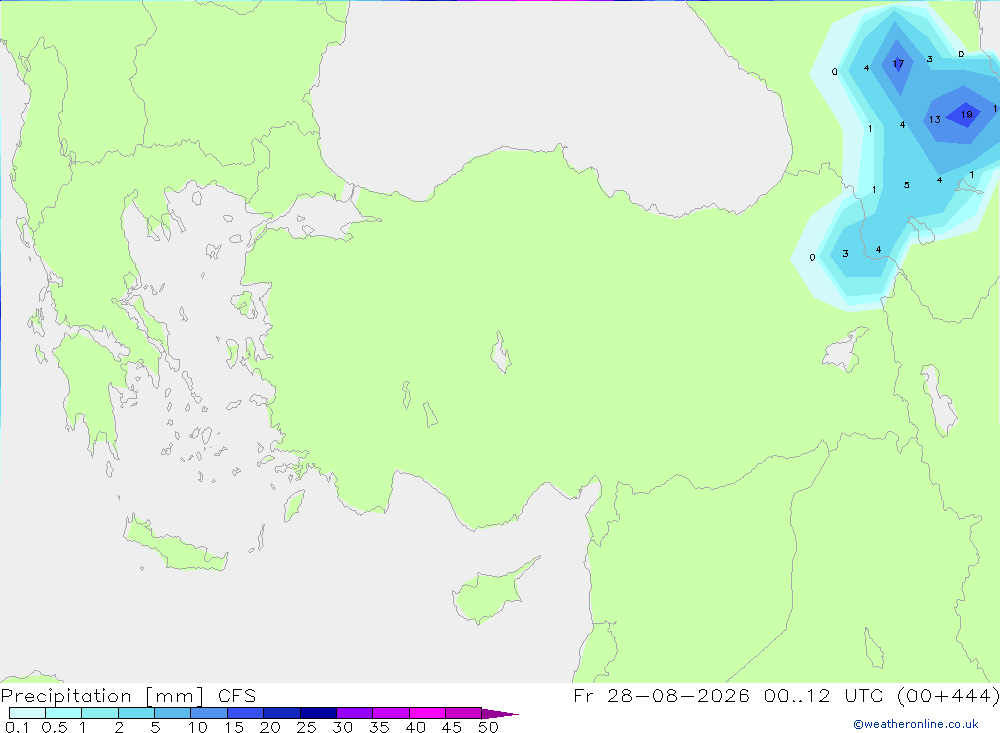1000x733 pixels.
Task: Click the '10' legend scale label
Action: [x=198, y=727]
